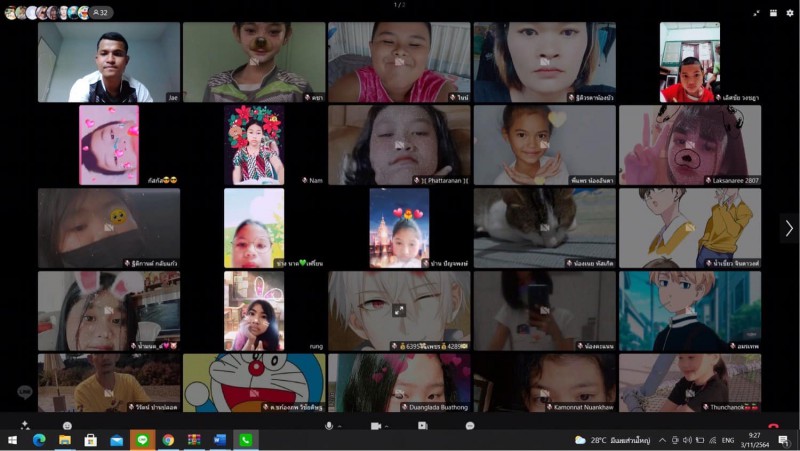Image resolution: width=800 pixels, height=451 pixels.
Task: Show the 32 participants list
Action: [x=100, y=13]
